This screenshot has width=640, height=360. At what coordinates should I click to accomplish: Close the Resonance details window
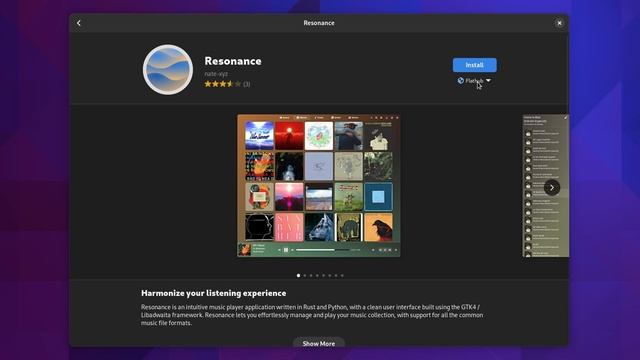pos(559,23)
